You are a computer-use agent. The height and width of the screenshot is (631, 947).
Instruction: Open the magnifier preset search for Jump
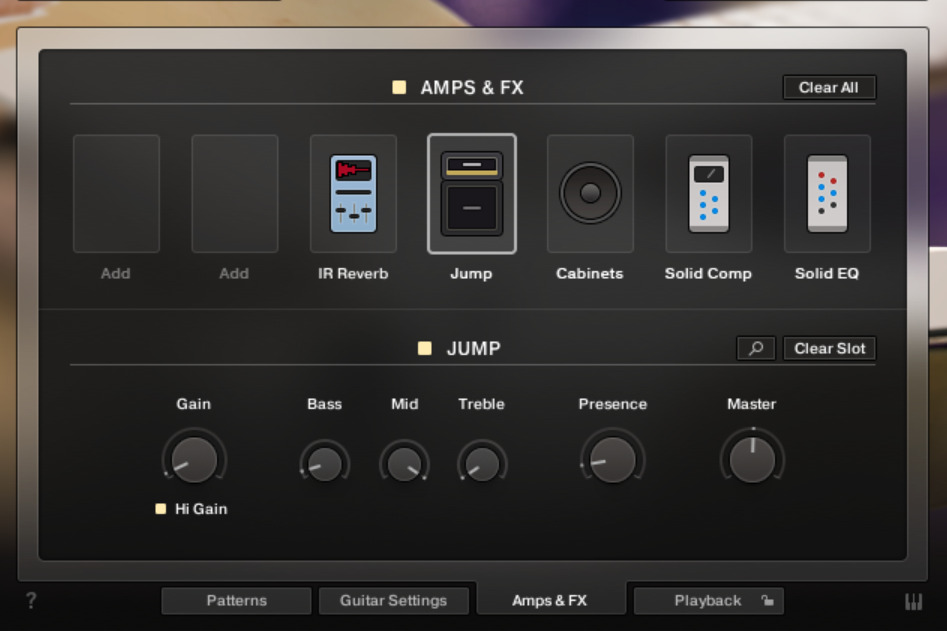[756, 348]
